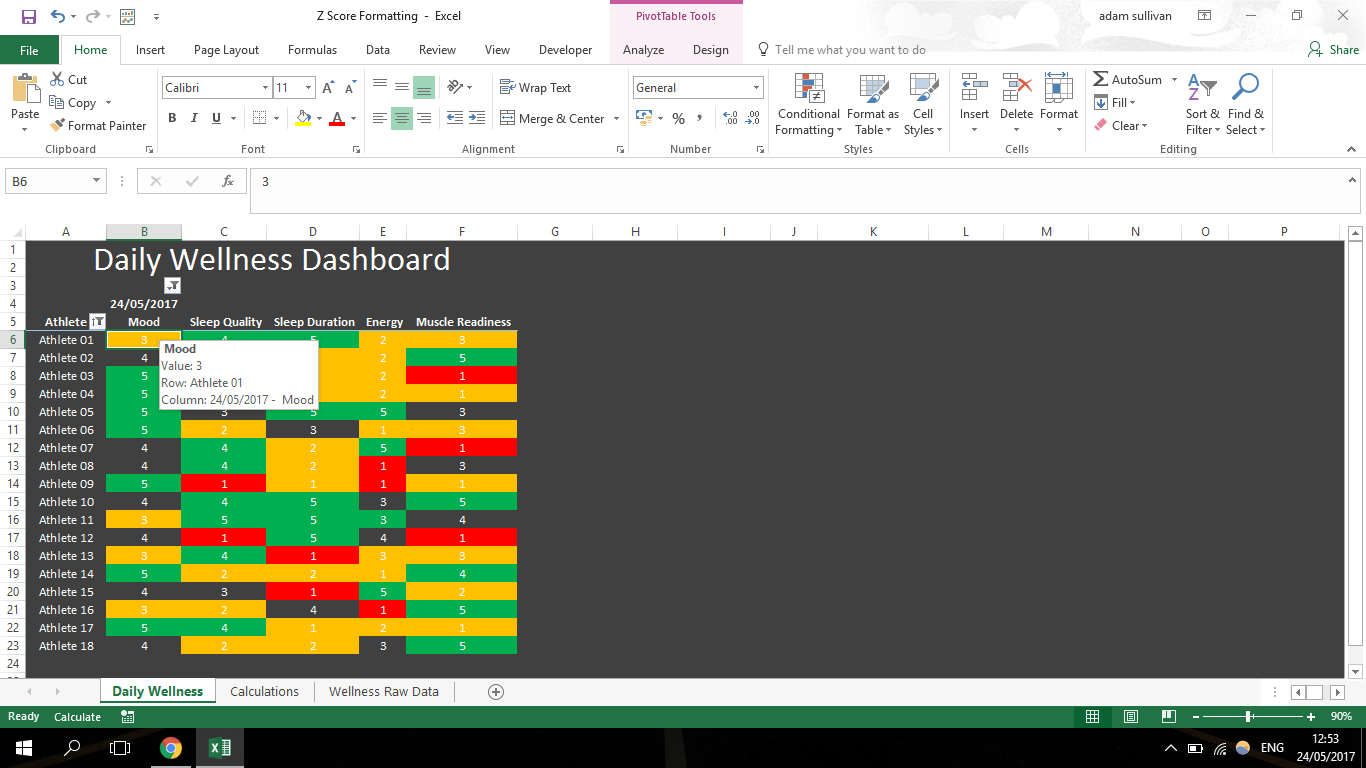Toggle Wrap Text for the cell

click(x=535, y=88)
